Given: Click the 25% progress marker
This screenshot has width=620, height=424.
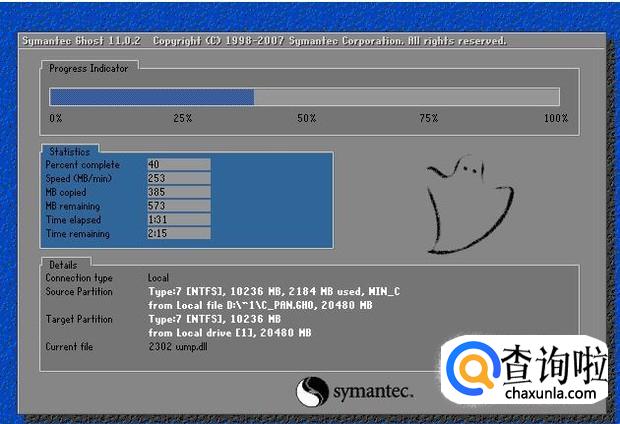Looking at the screenshot, I should [x=183, y=118].
